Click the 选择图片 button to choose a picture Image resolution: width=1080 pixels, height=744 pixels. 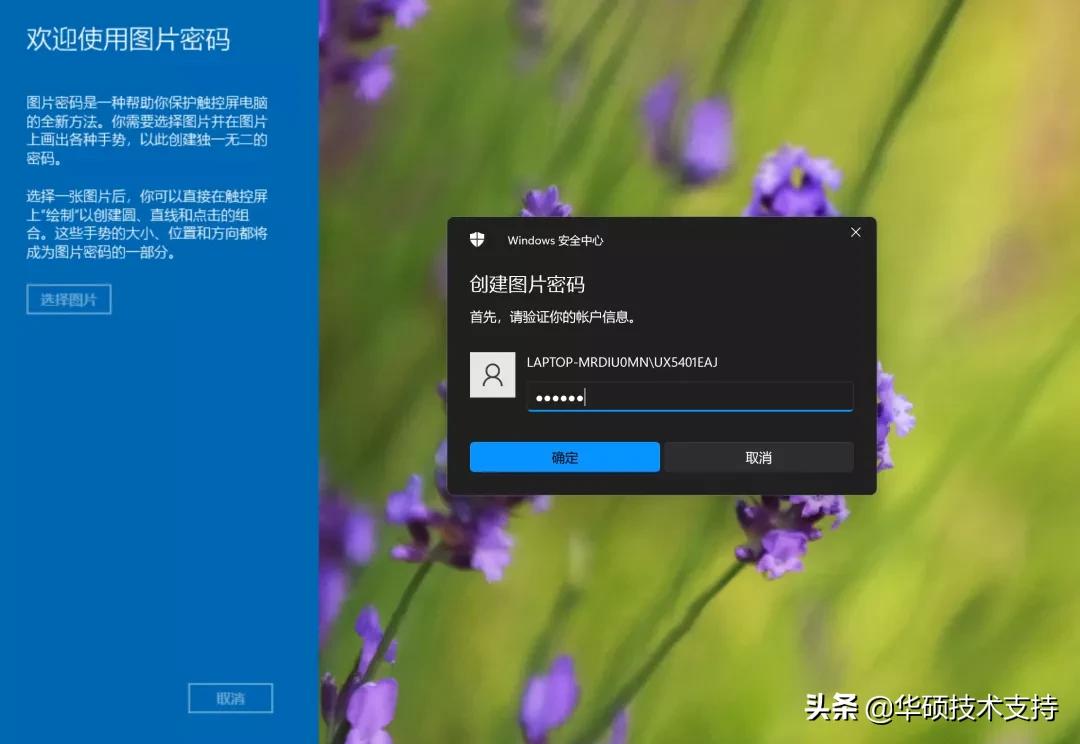[x=68, y=299]
